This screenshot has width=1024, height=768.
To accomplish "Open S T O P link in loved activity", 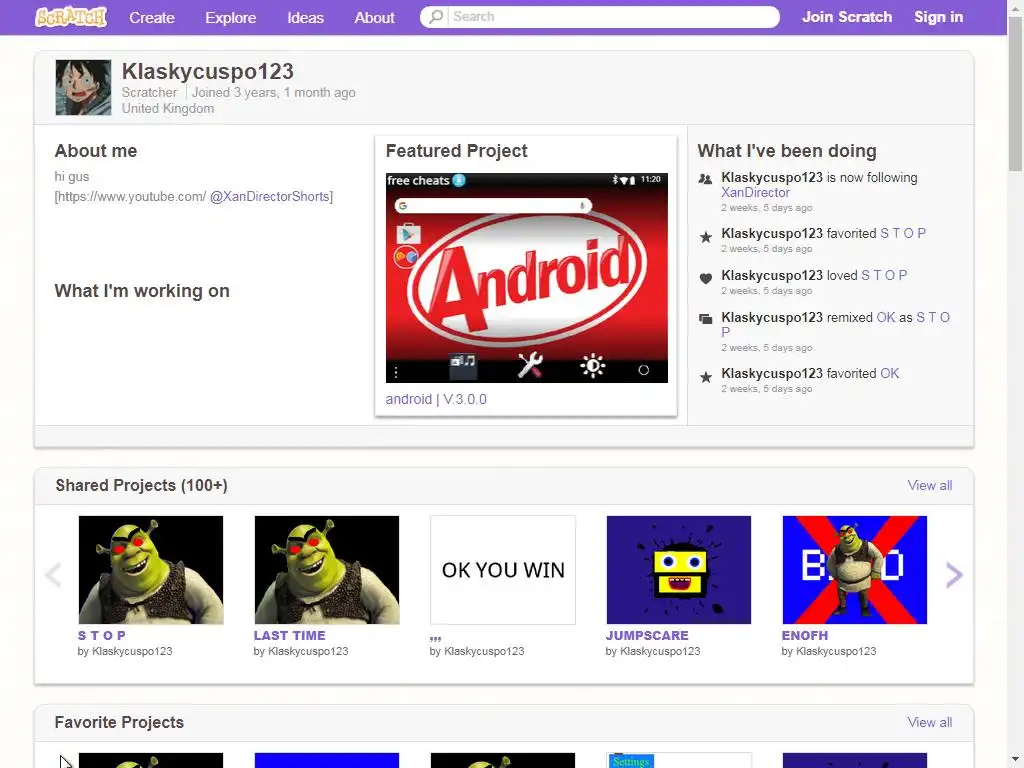I will 884,275.
